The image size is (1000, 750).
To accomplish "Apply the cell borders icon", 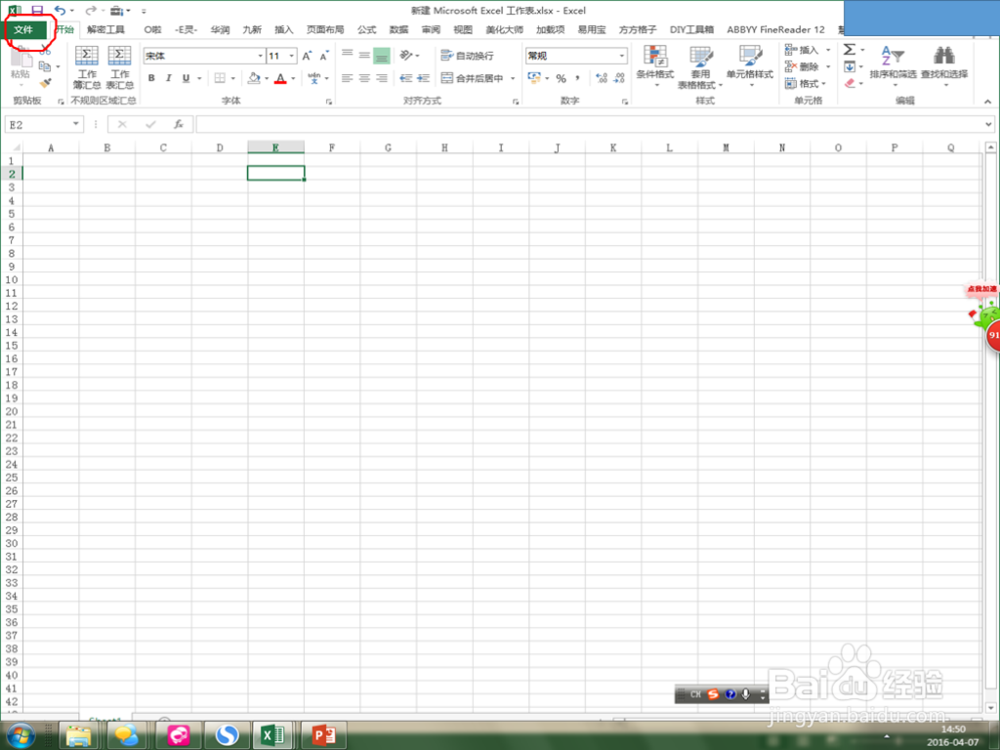I will [x=220, y=78].
